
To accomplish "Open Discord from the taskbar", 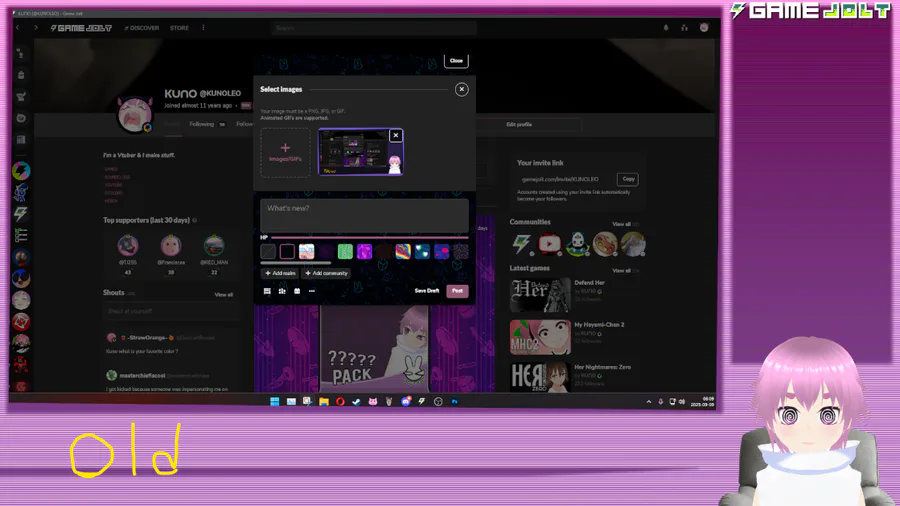I will point(406,402).
